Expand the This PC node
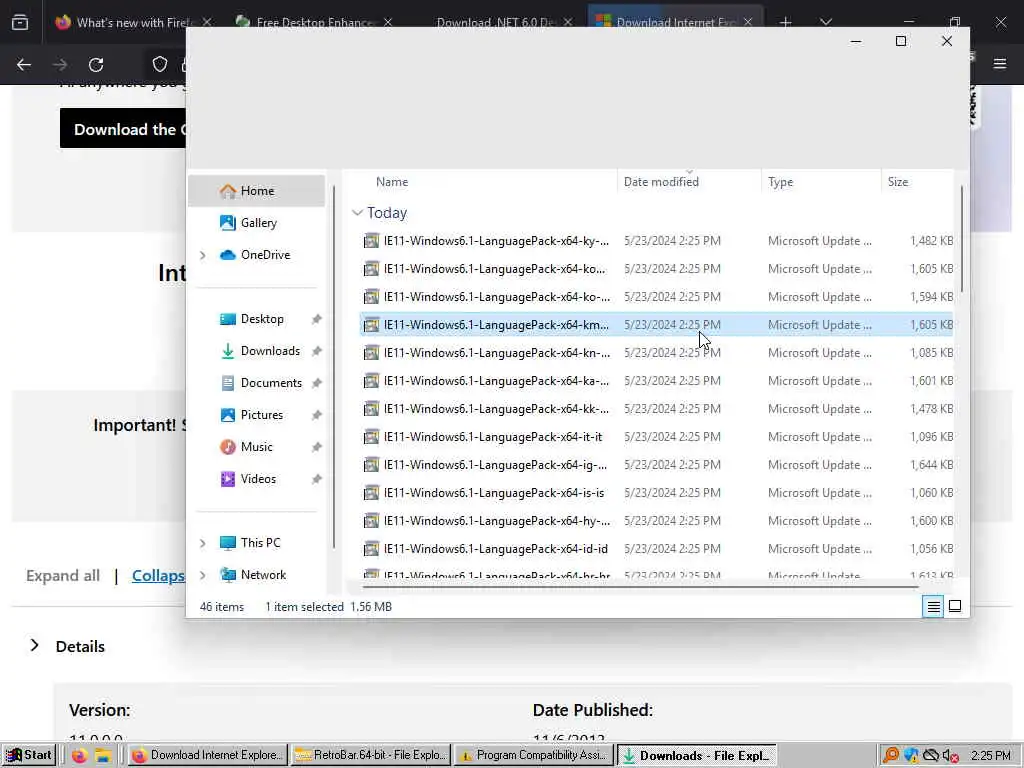 (202, 543)
